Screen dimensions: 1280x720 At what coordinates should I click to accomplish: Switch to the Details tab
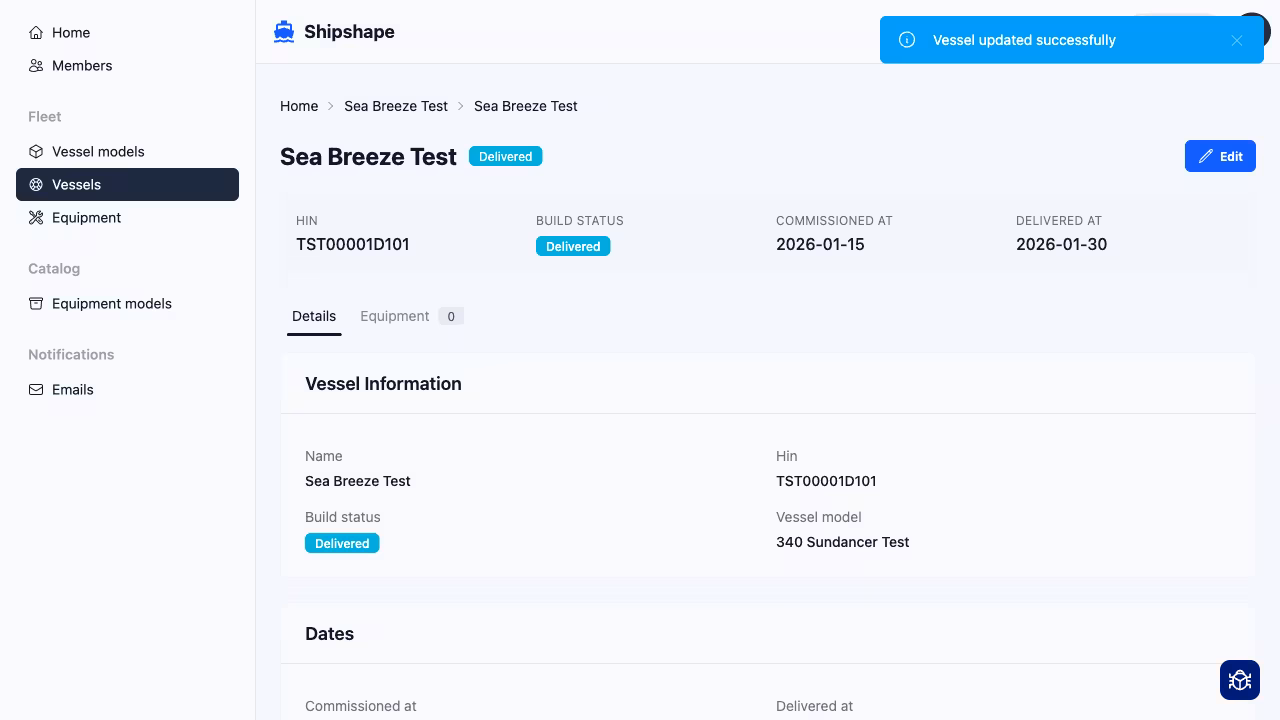(314, 316)
